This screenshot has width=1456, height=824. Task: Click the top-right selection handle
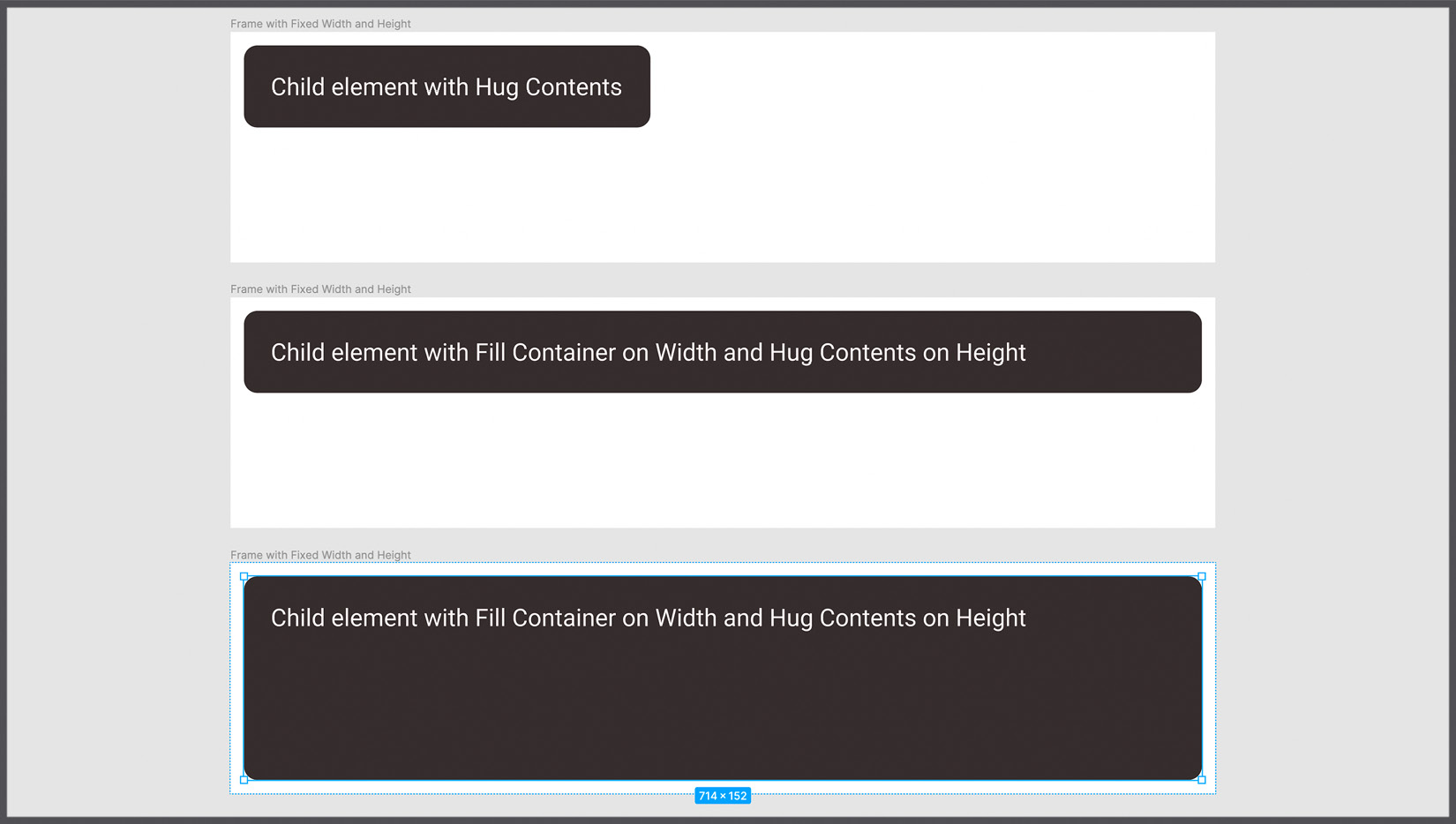tap(1201, 576)
